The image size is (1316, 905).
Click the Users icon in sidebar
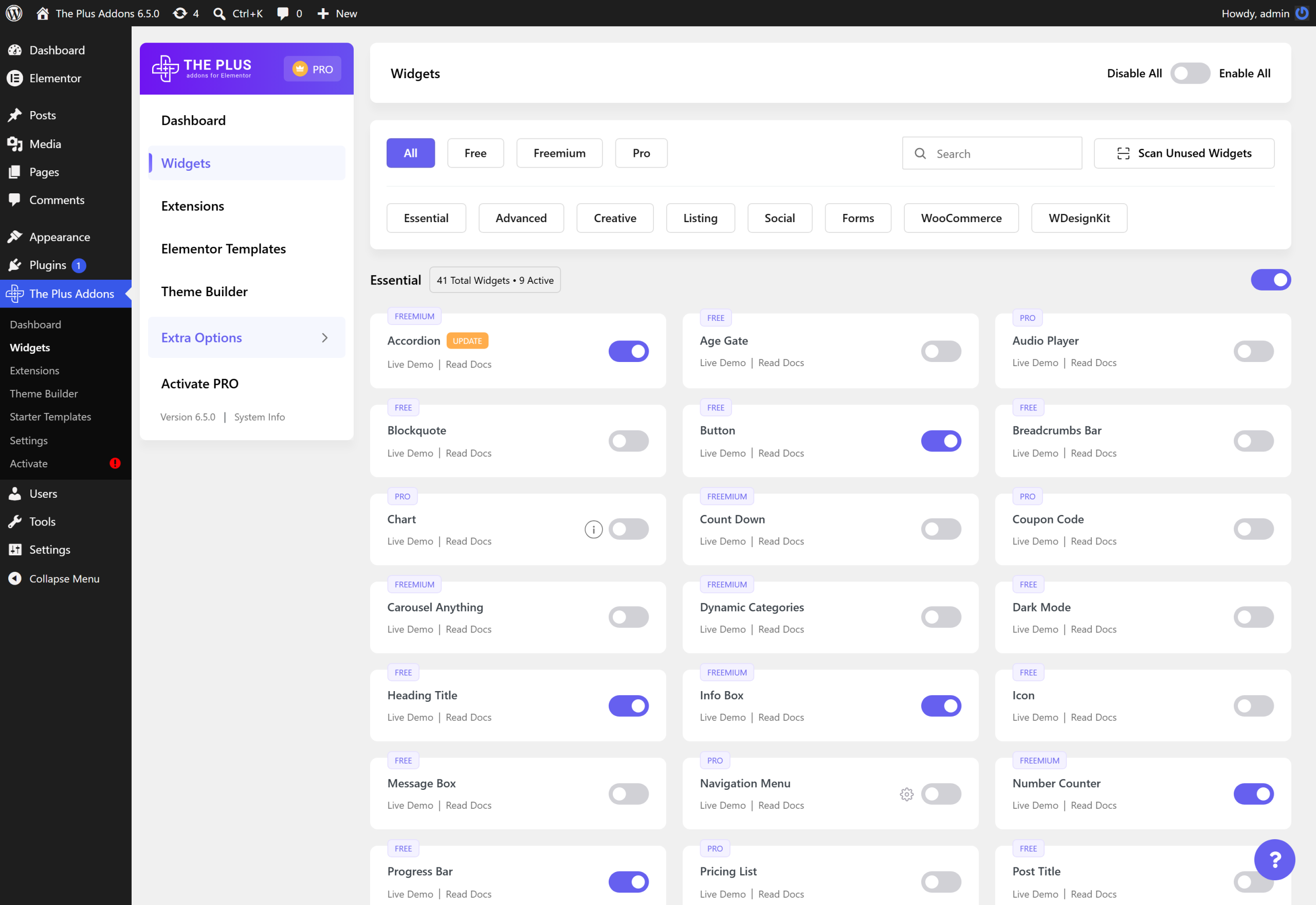coord(15,493)
